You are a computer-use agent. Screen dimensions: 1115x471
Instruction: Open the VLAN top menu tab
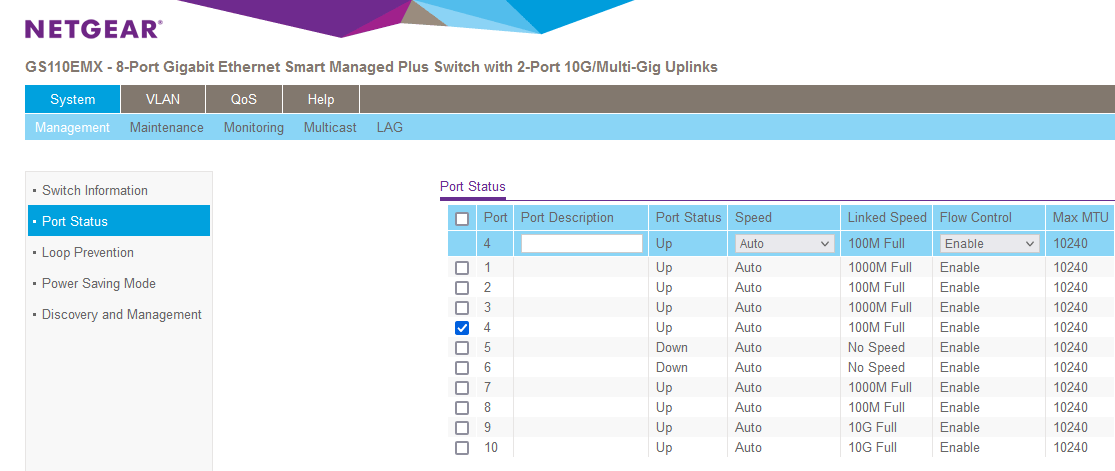click(162, 99)
